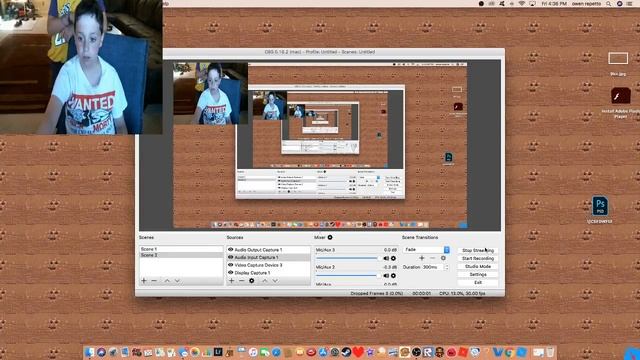
Task: Click the OBS preview canvas
Action: pos(320,145)
